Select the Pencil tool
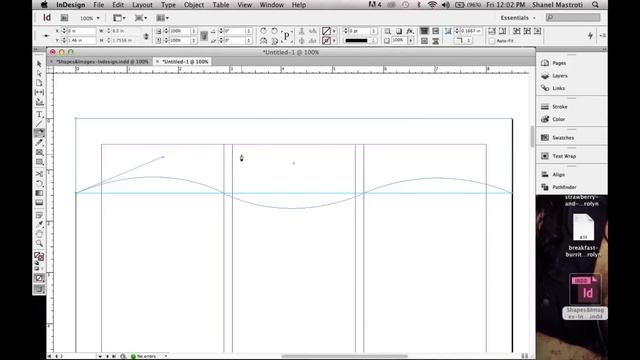This screenshot has height=360, width=640. [39, 143]
